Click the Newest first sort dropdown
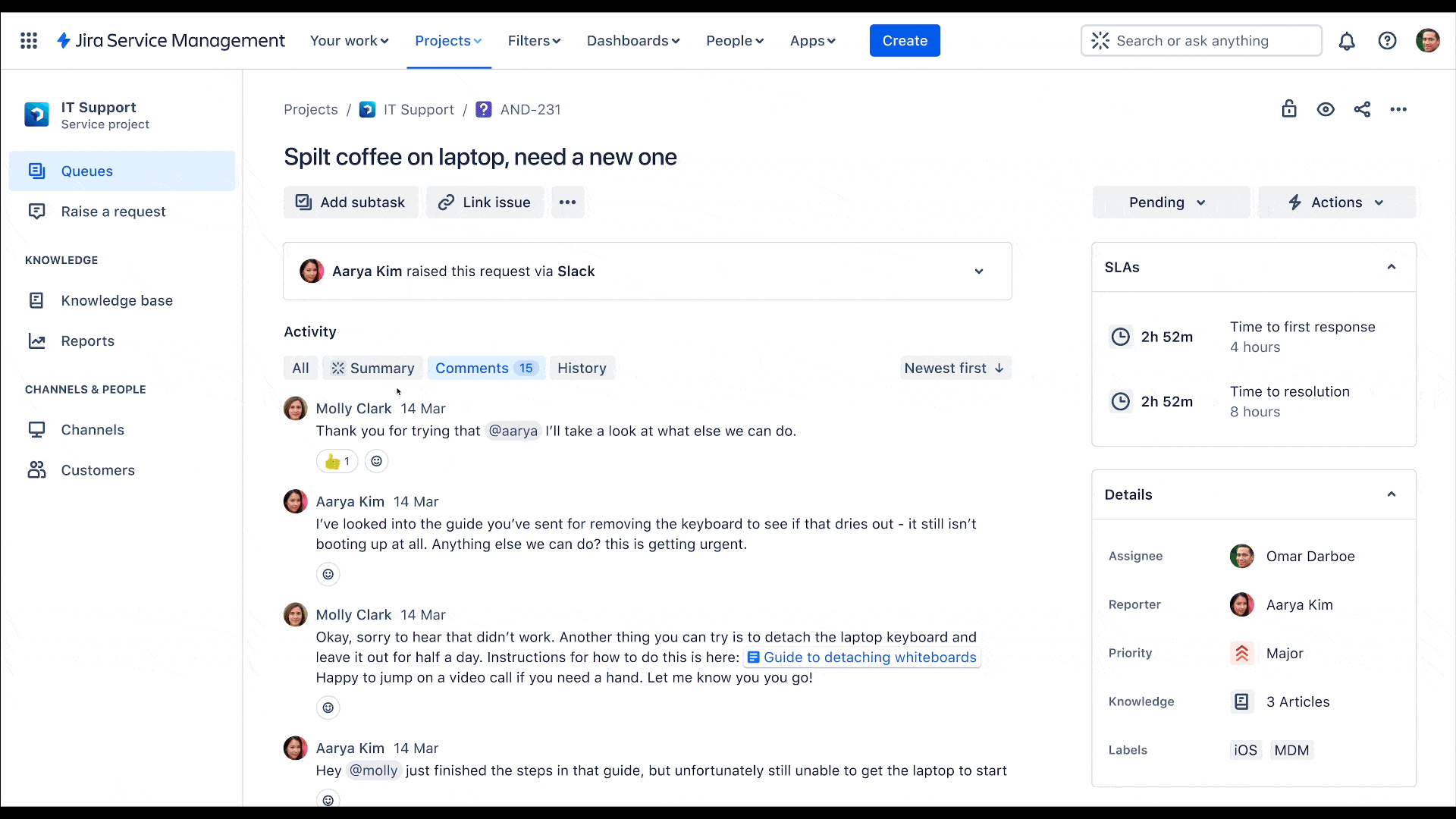Screen dimensions: 1456x819 coord(953,368)
